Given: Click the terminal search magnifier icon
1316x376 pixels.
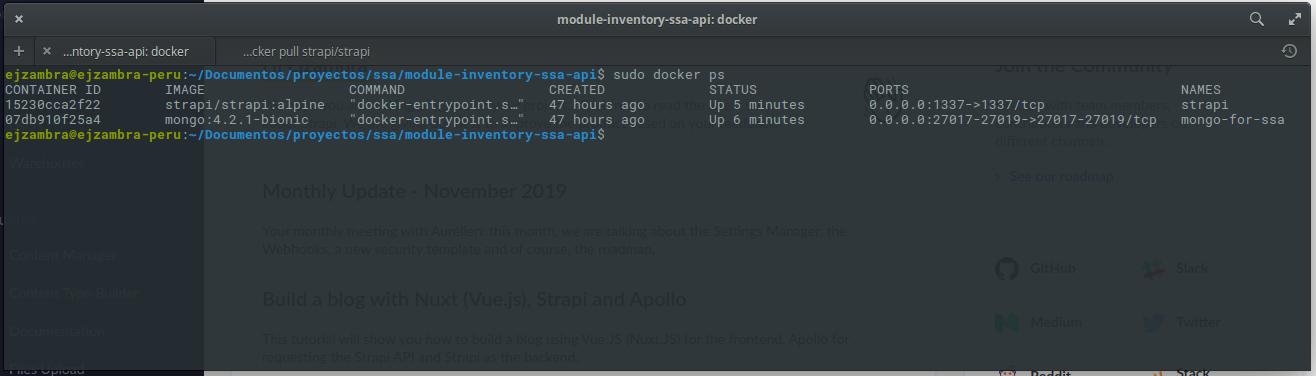Looking at the screenshot, I should [x=1257, y=19].
